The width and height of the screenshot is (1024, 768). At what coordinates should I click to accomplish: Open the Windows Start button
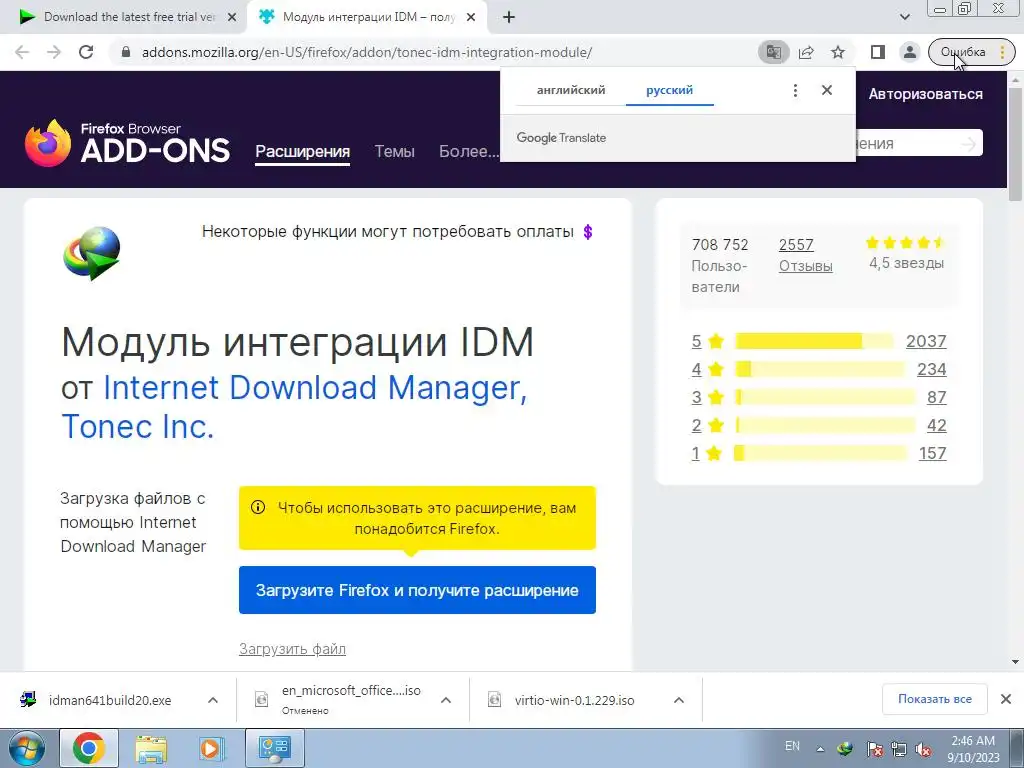26,748
